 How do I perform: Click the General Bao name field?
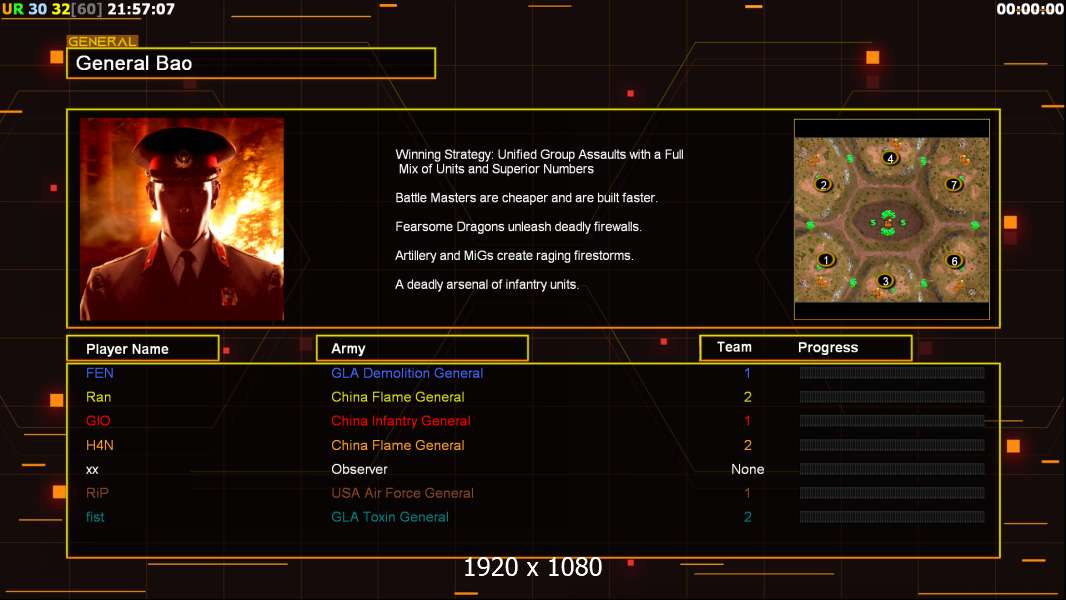click(251, 63)
